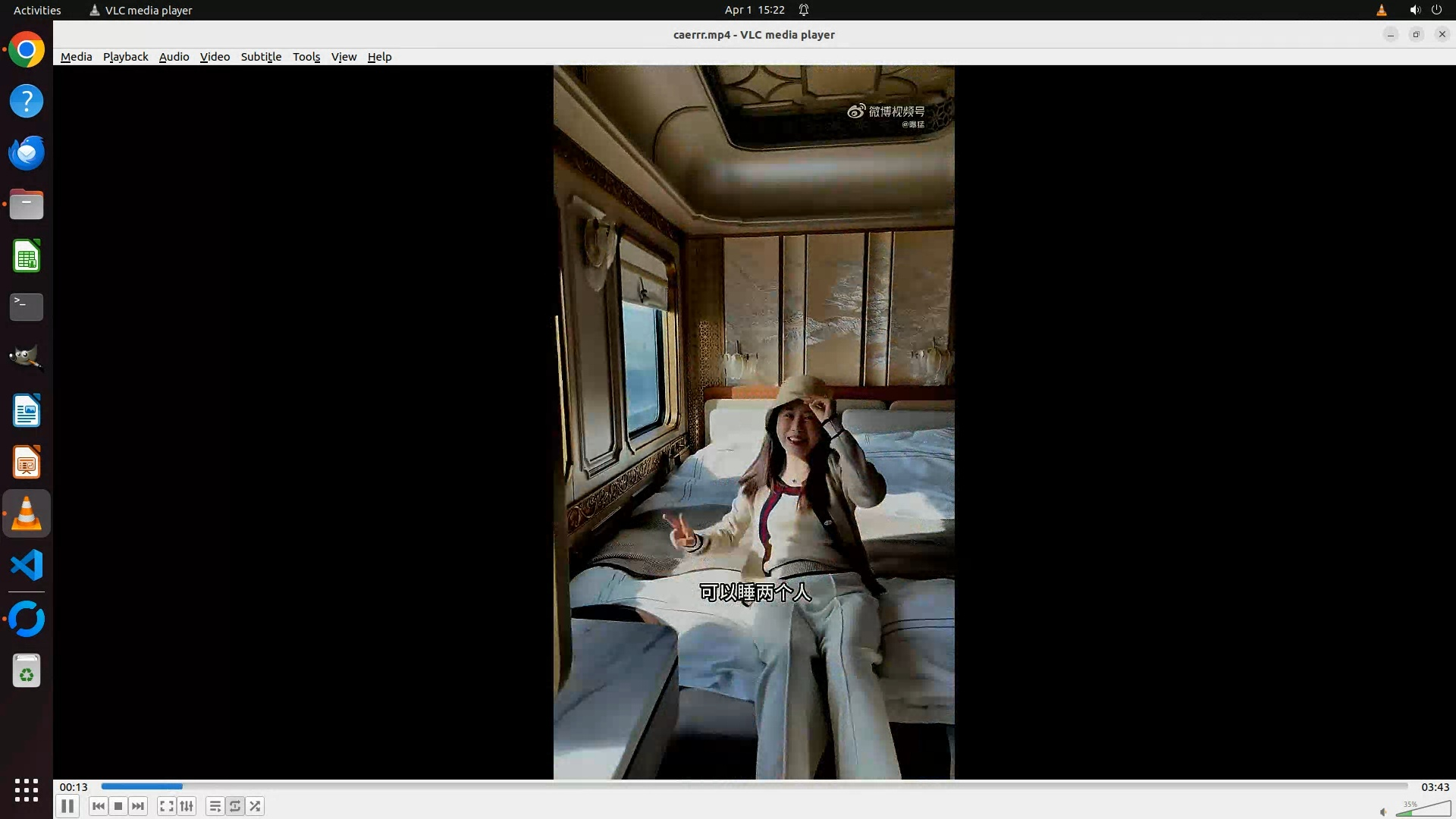This screenshot has width=1456, height=819.
Task: Show extended settings equalizer panel
Action: [187, 806]
